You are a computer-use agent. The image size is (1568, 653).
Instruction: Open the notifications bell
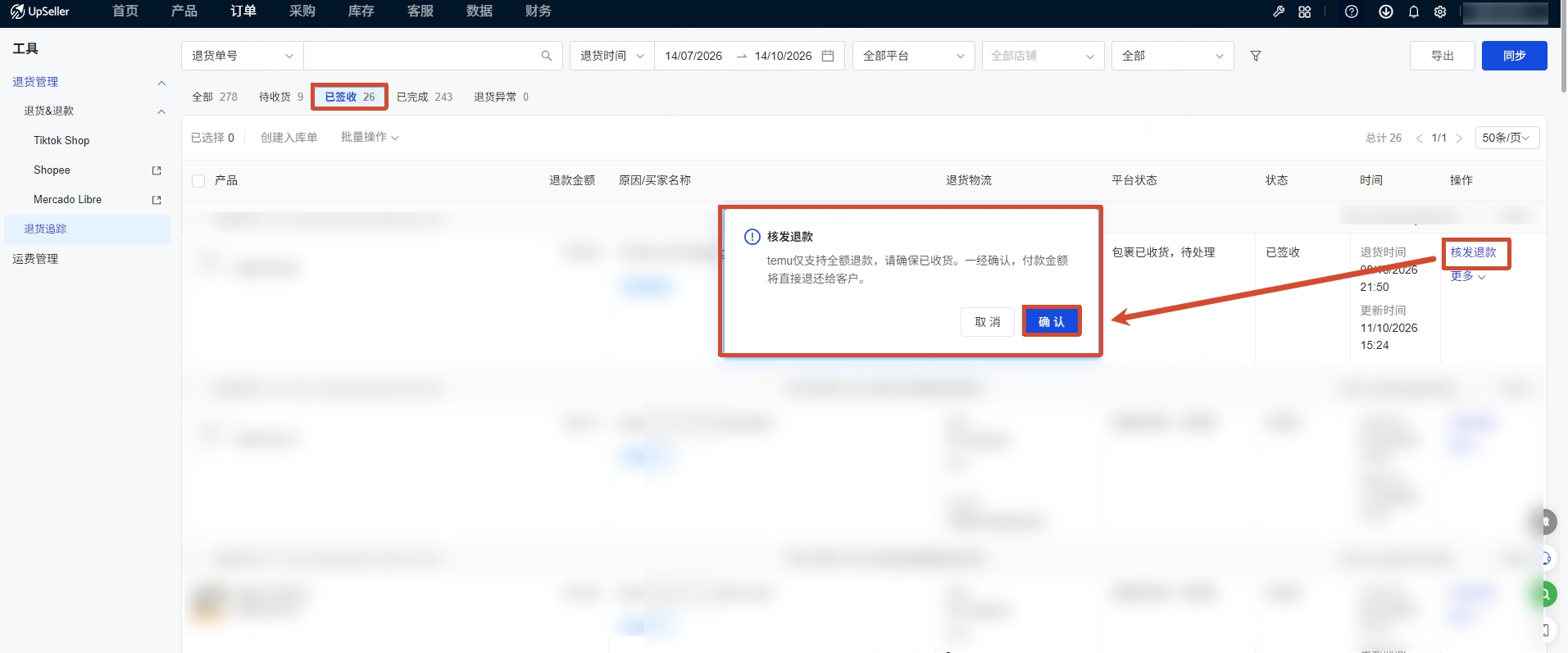(x=1414, y=11)
